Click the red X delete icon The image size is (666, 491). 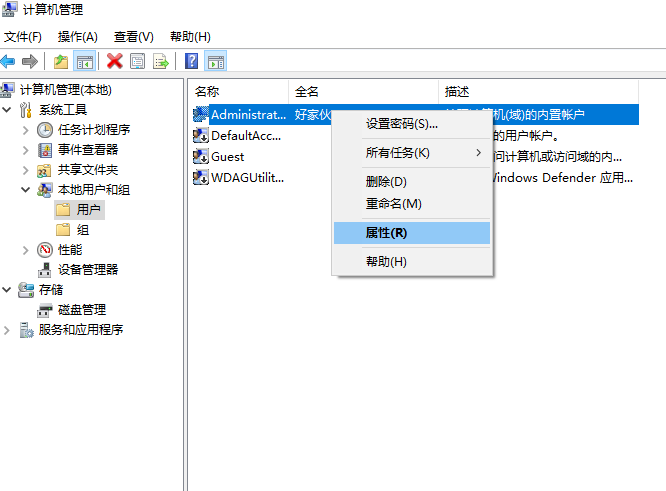click(115, 61)
